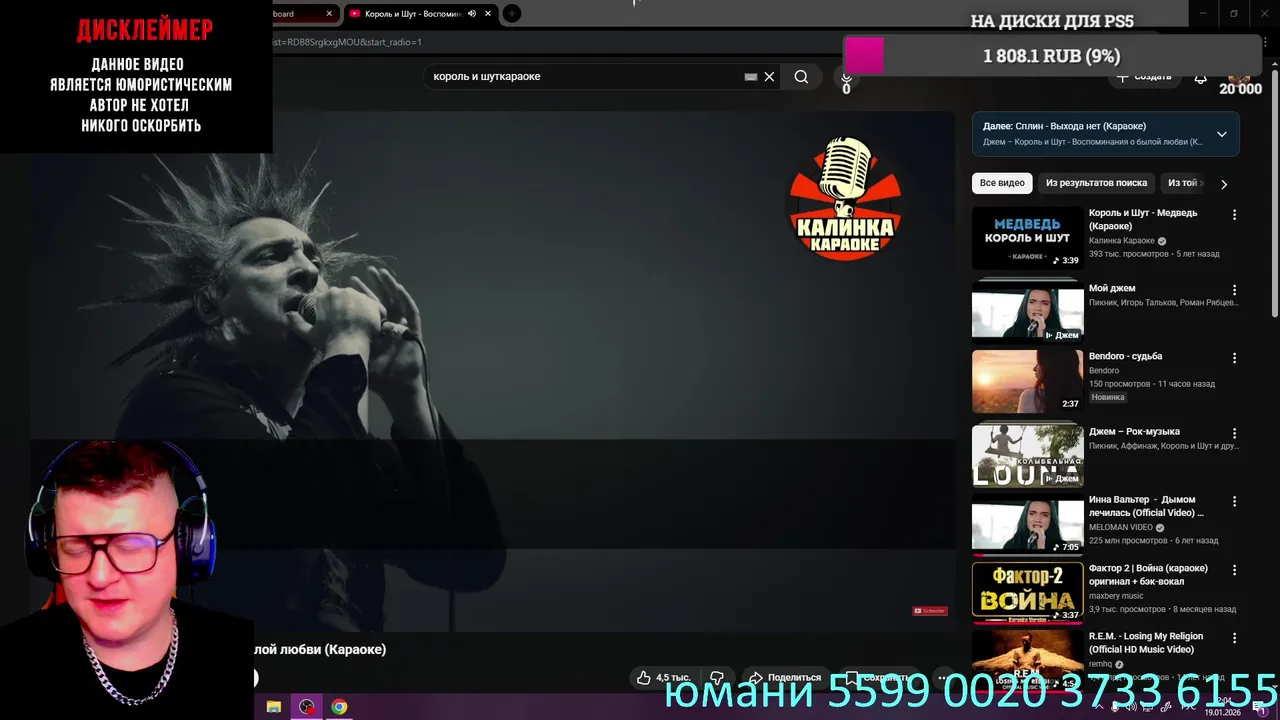
Task: Open the R.E.M. - Losing My Religion title
Action: (1146, 642)
